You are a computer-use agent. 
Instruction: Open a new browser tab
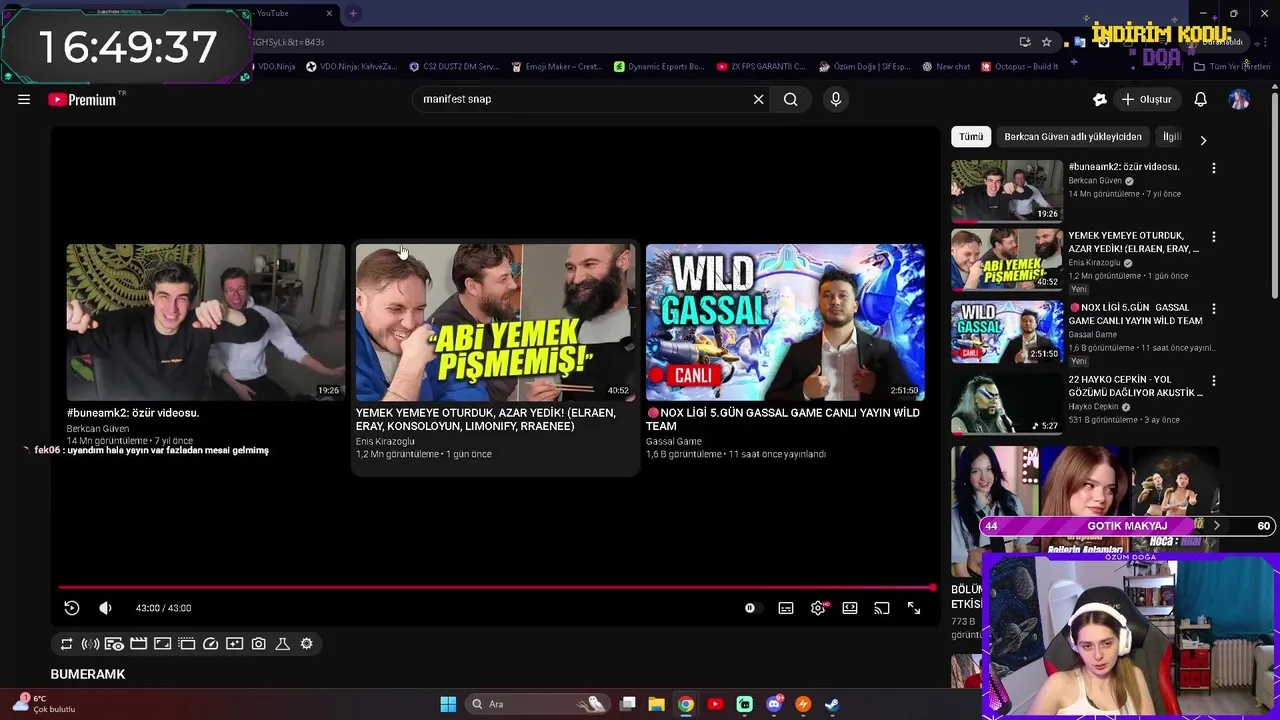(353, 13)
